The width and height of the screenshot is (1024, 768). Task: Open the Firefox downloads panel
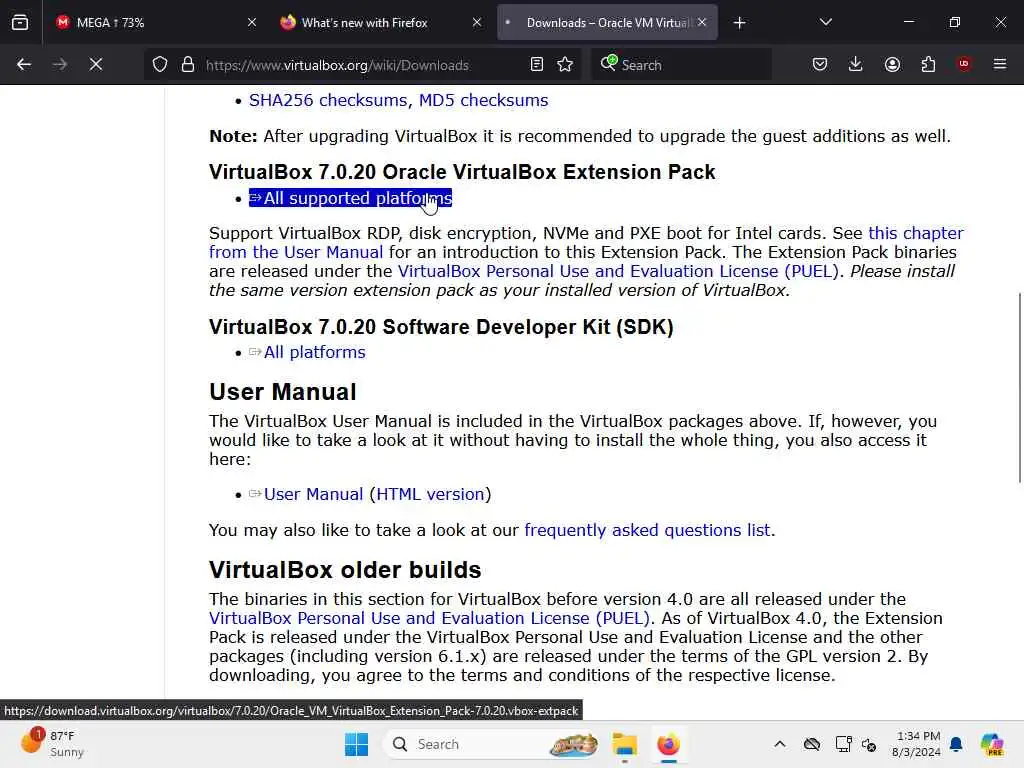(x=856, y=65)
